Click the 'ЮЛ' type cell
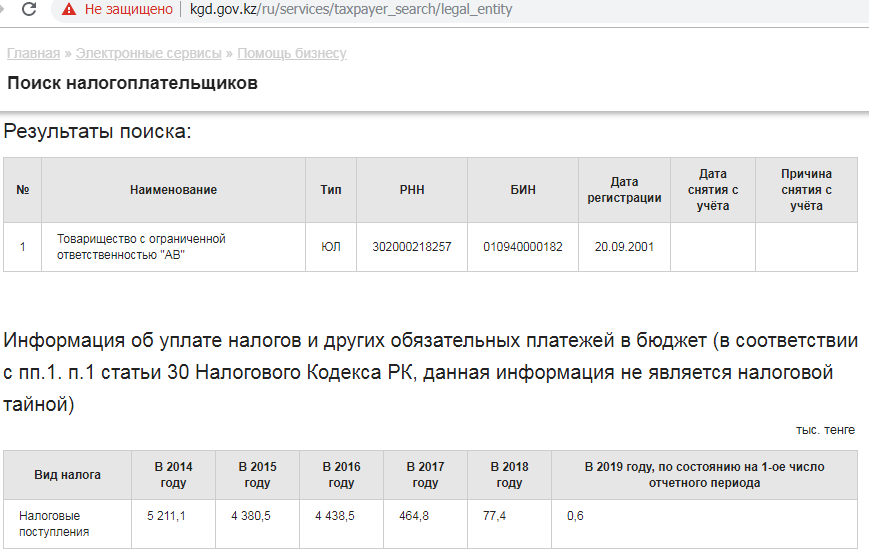Viewport: 869px width, 559px height. coord(331,247)
